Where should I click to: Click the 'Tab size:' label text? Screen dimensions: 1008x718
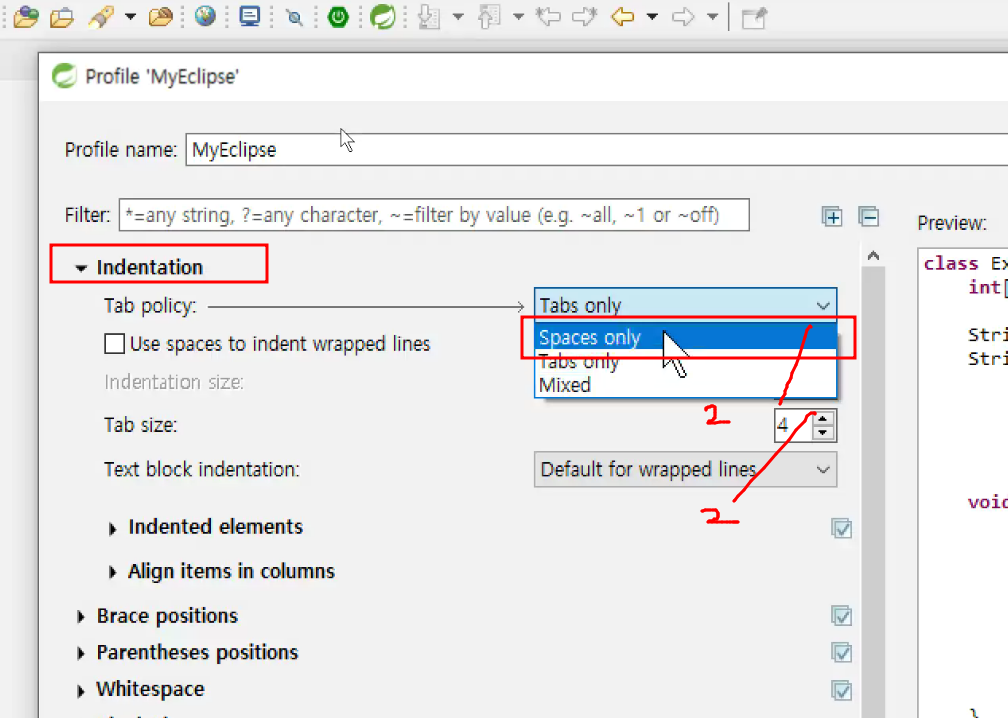tap(140, 425)
